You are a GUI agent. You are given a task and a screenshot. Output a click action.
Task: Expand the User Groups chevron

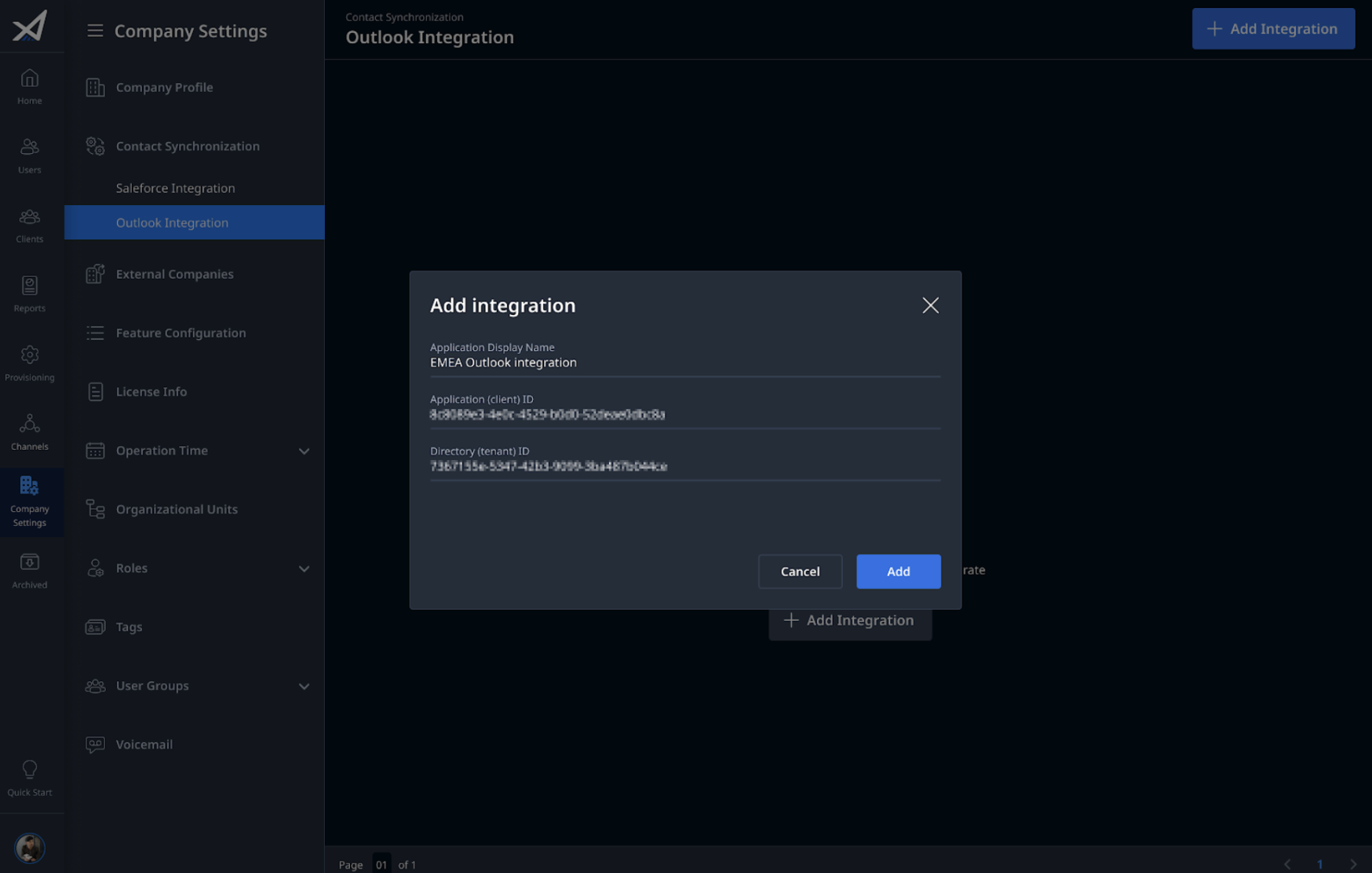click(304, 687)
